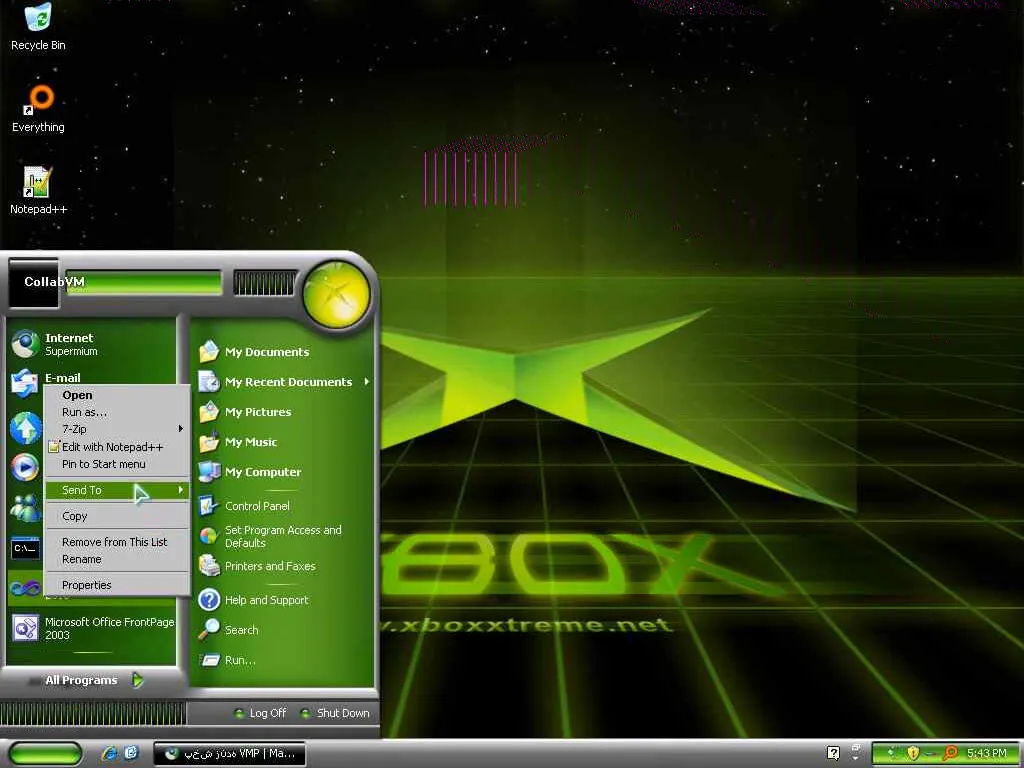
Task: Click second quick launch icon beside Internet Explorer
Action: tap(131, 753)
